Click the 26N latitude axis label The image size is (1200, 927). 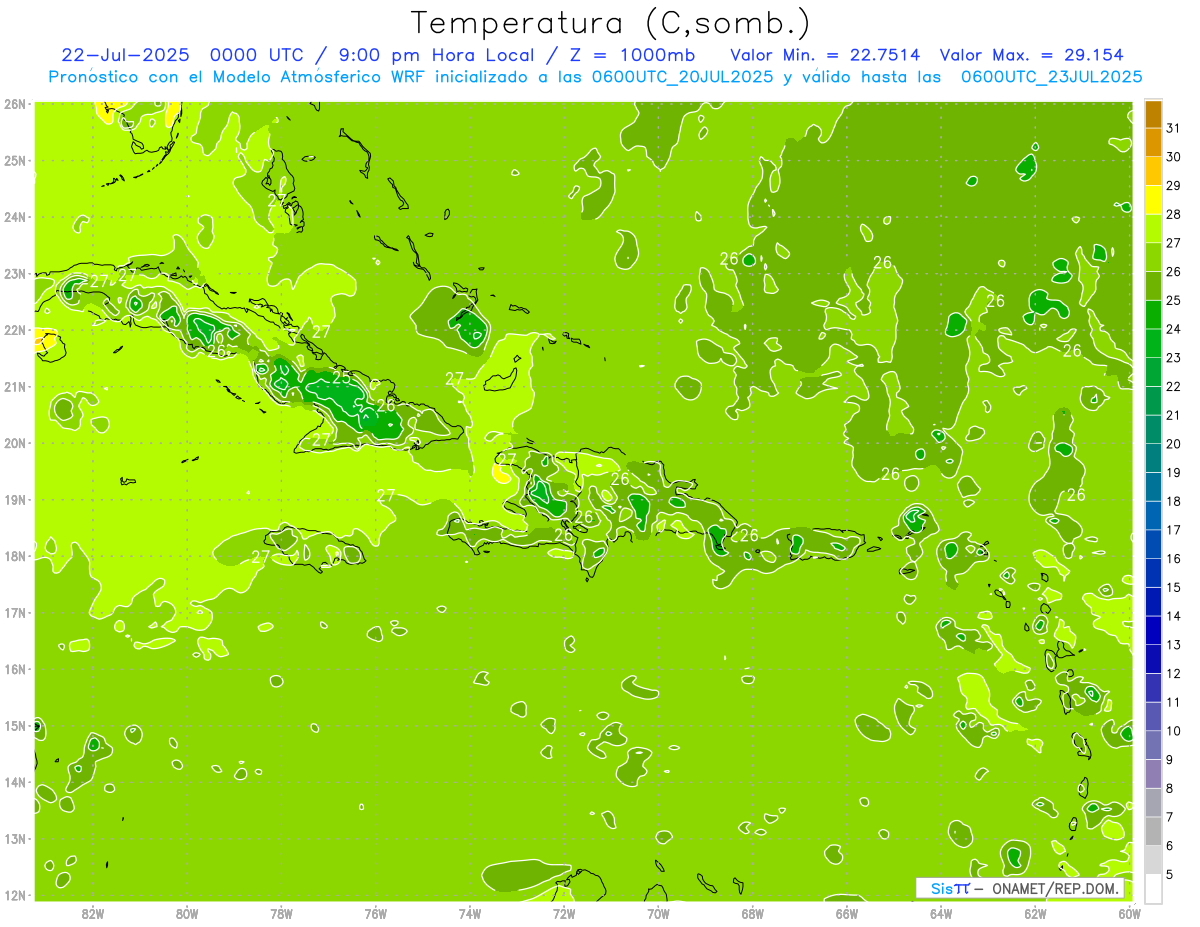click(15, 104)
